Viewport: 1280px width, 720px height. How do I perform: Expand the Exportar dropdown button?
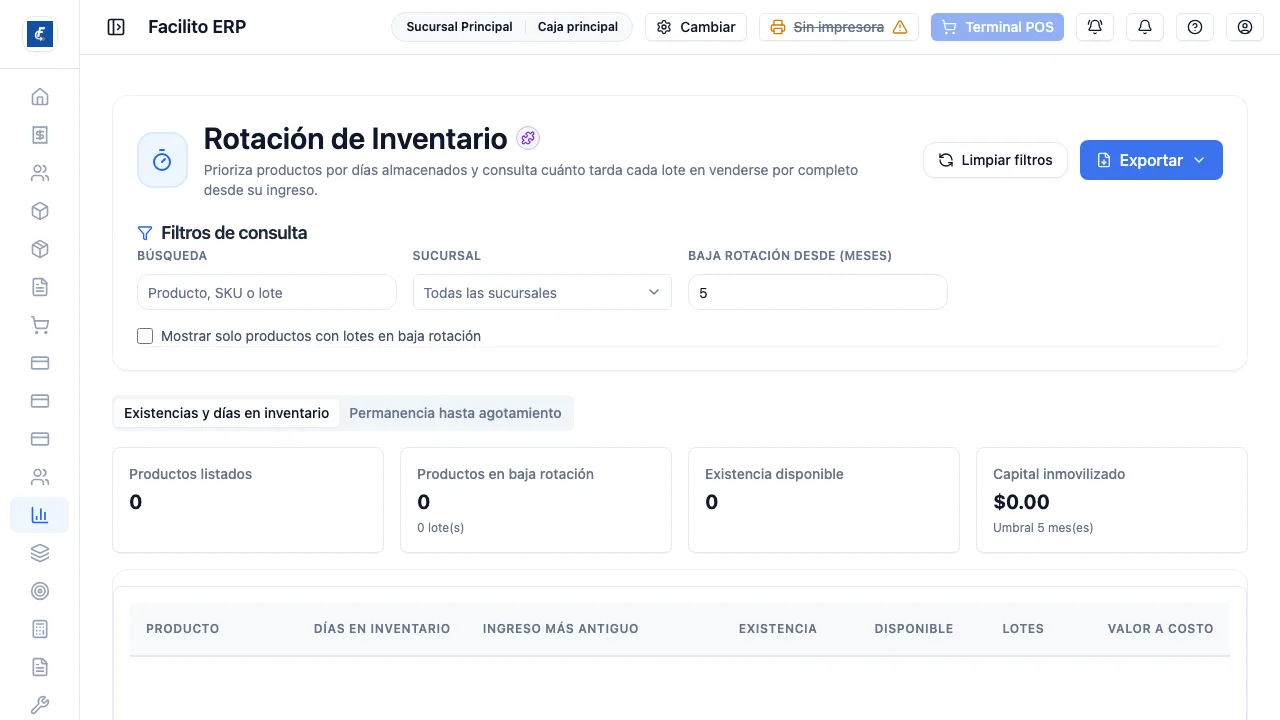1151,160
